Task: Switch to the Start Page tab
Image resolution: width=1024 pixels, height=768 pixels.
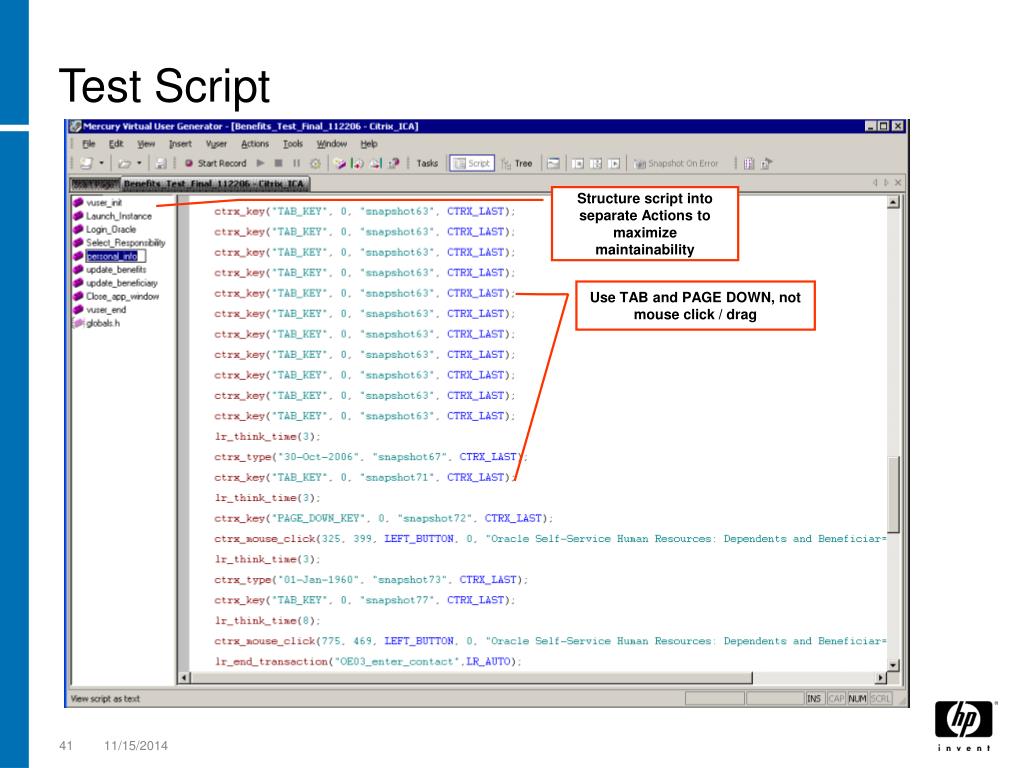Action: [x=95, y=184]
